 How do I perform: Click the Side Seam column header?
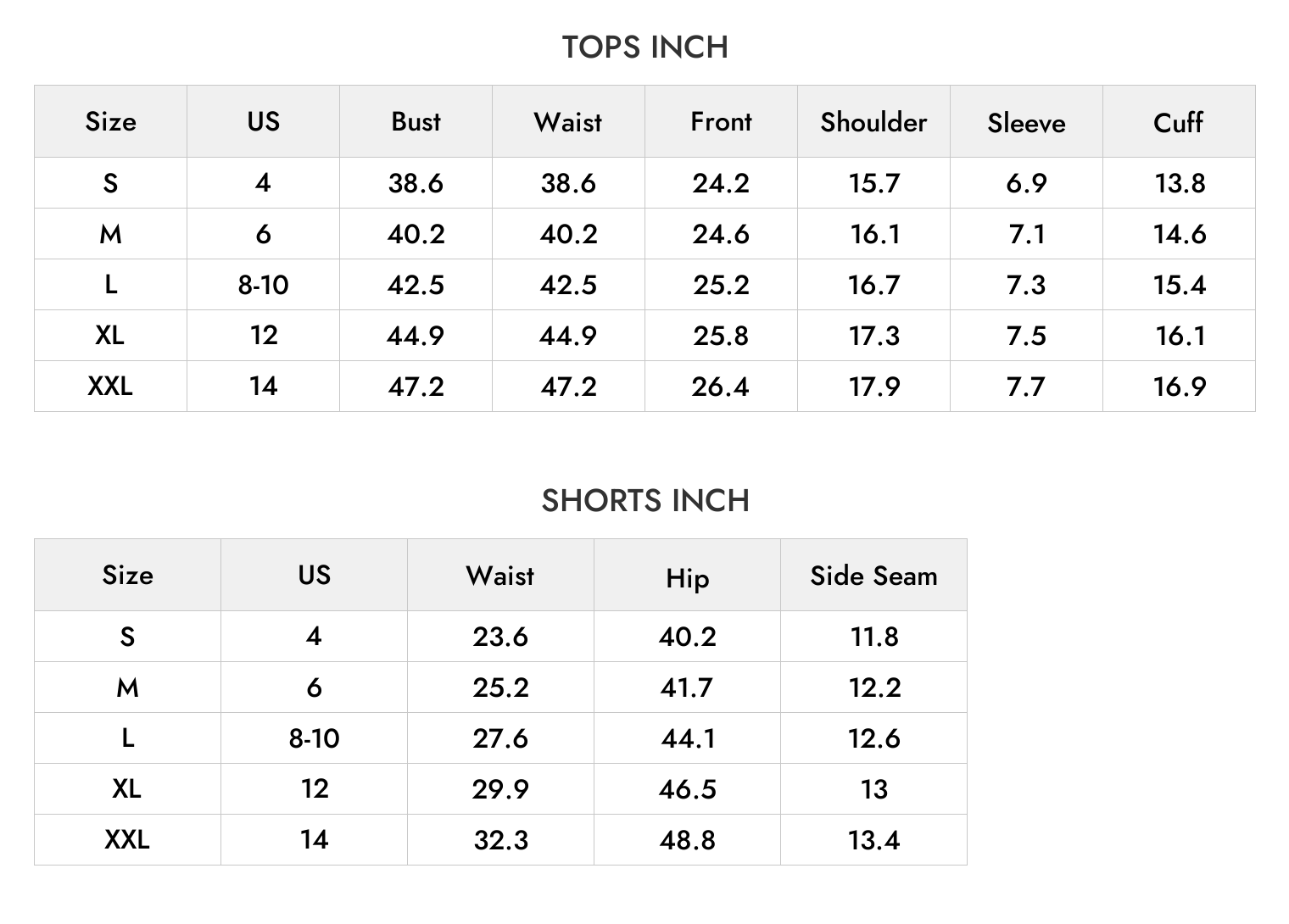(873, 576)
